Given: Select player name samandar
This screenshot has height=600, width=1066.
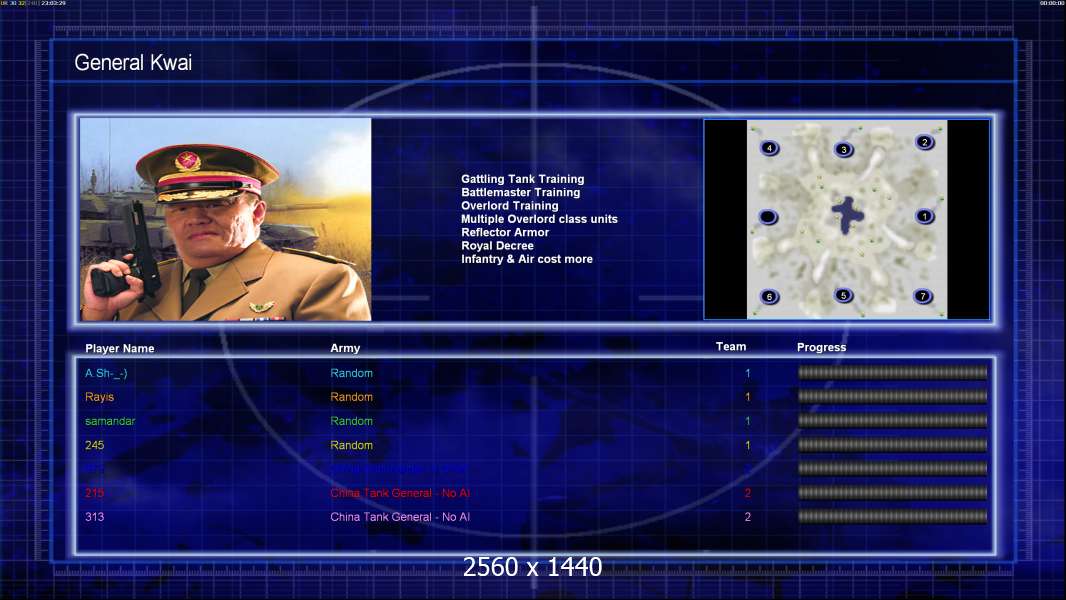Looking at the screenshot, I should (110, 421).
